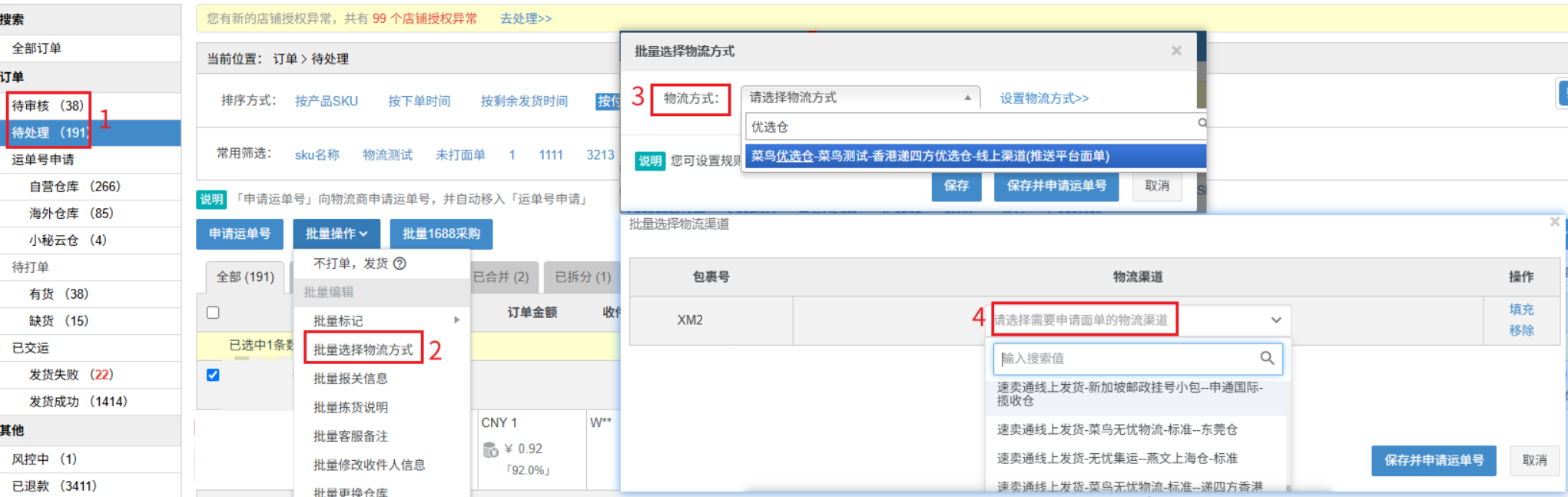Click 取消 in the logistics method dialog
1568x497 pixels.
[x=1157, y=186]
